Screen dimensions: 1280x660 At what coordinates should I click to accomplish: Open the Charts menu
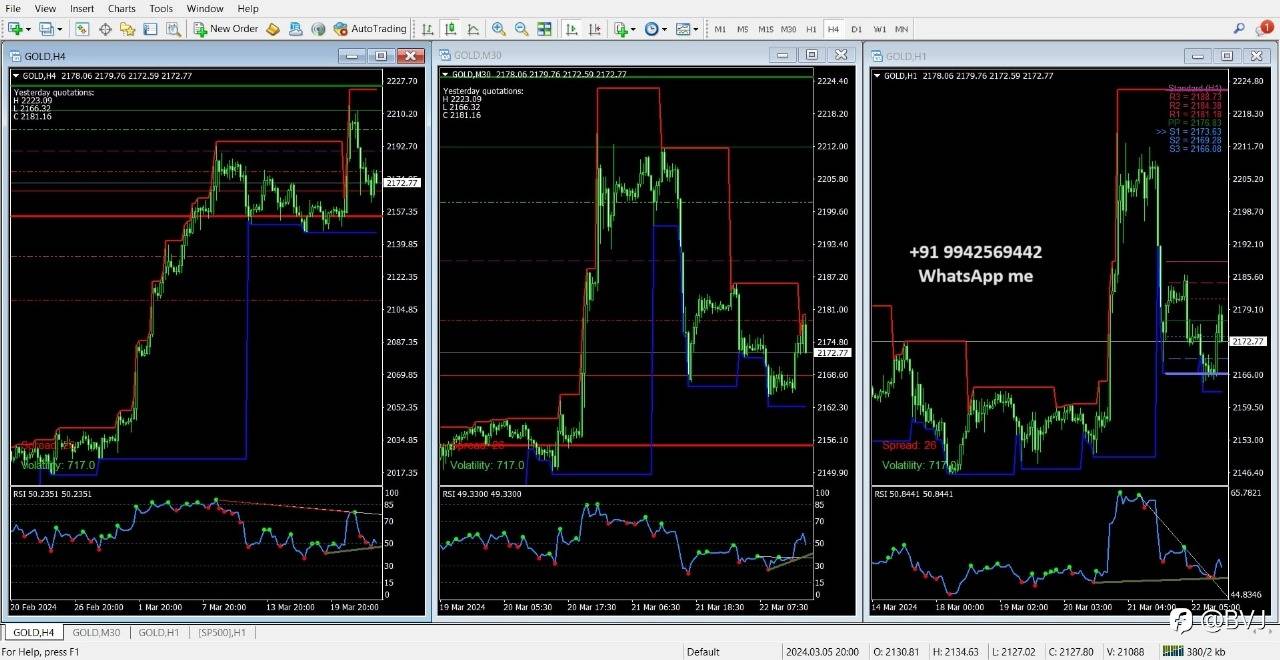pos(122,8)
